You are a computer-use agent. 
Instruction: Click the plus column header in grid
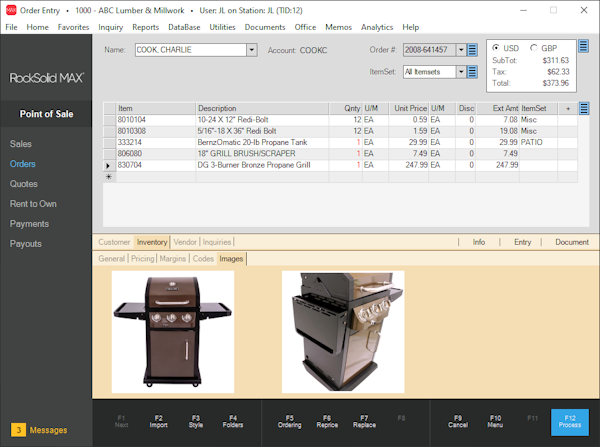coord(568,108)
